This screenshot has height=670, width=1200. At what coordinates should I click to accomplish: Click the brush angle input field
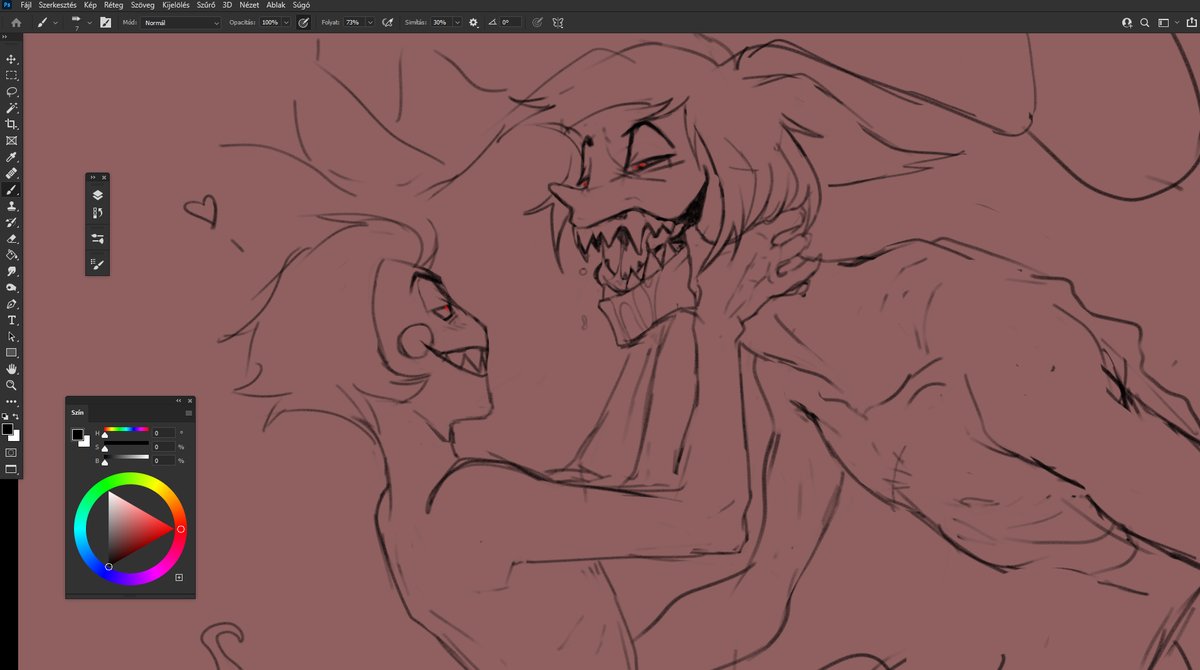511,22
